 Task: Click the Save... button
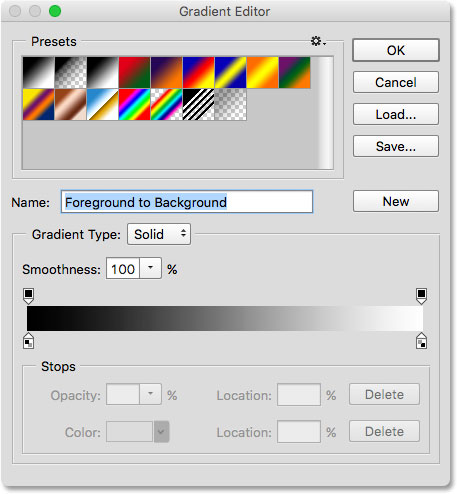[x=396, y=146]
